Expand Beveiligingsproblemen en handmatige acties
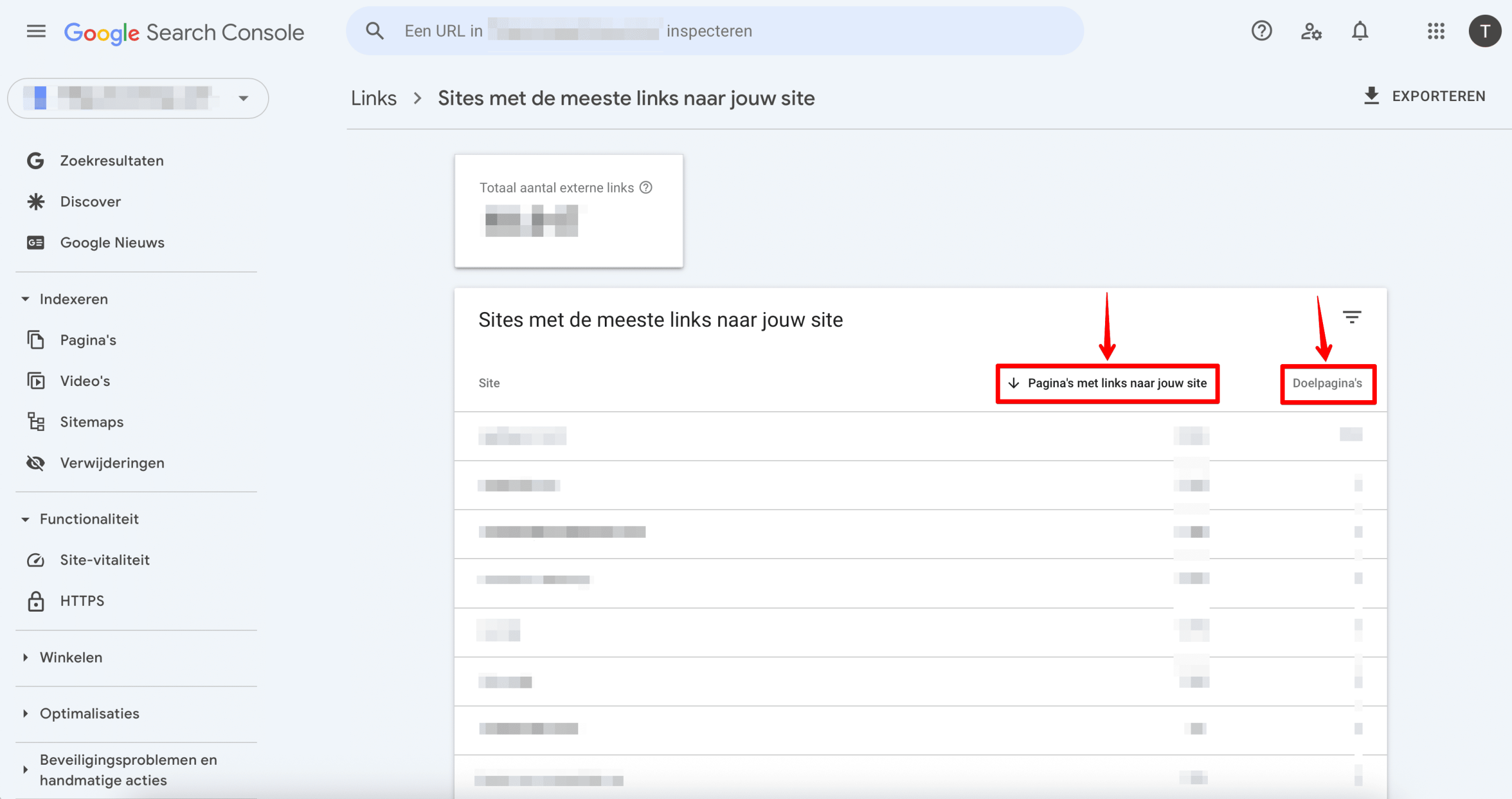 [x=25, y=769]
